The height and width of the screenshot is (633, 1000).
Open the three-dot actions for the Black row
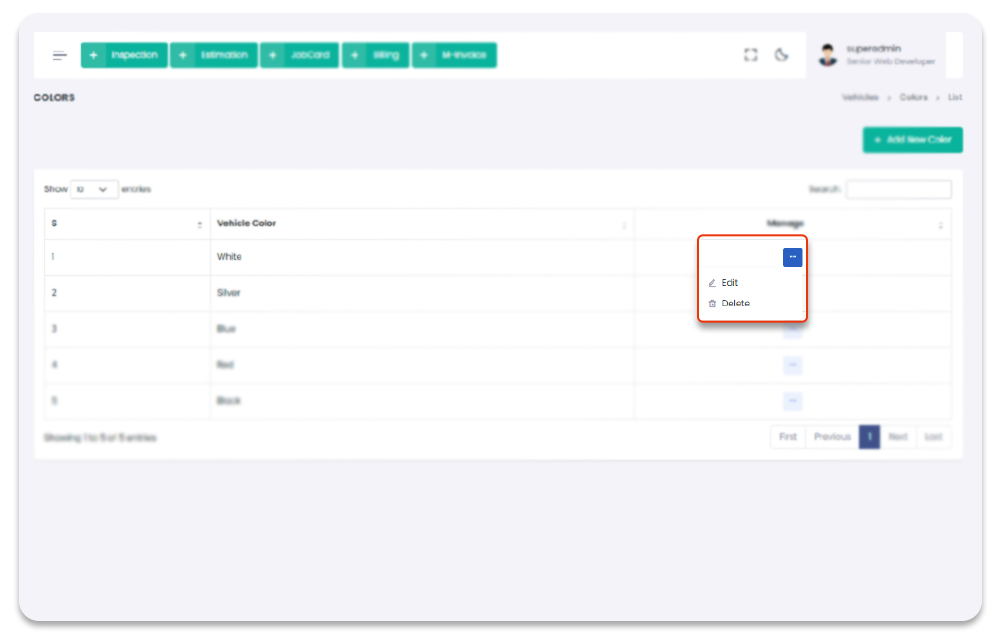point(792,401)
